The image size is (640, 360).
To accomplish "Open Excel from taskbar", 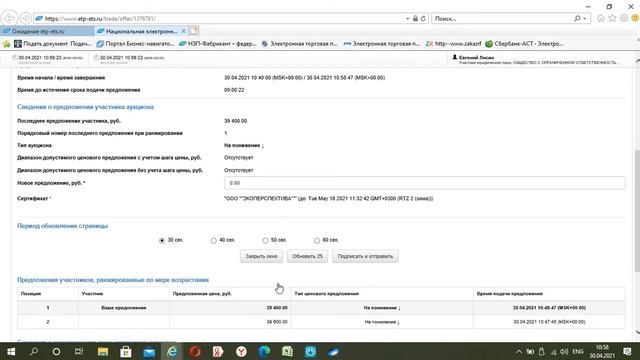I will [x=287, y=351].
